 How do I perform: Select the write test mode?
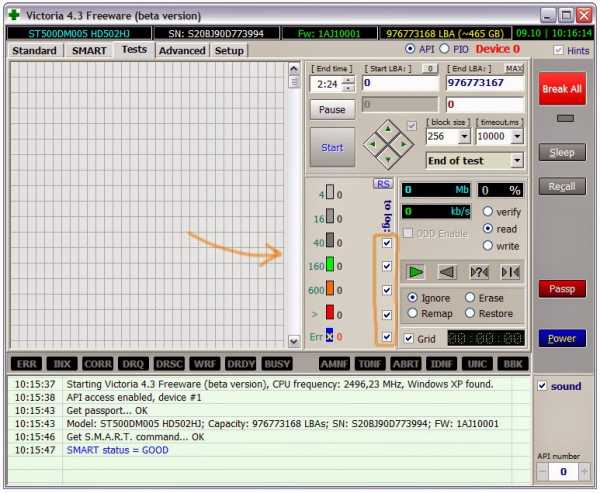tap(488, 245)
